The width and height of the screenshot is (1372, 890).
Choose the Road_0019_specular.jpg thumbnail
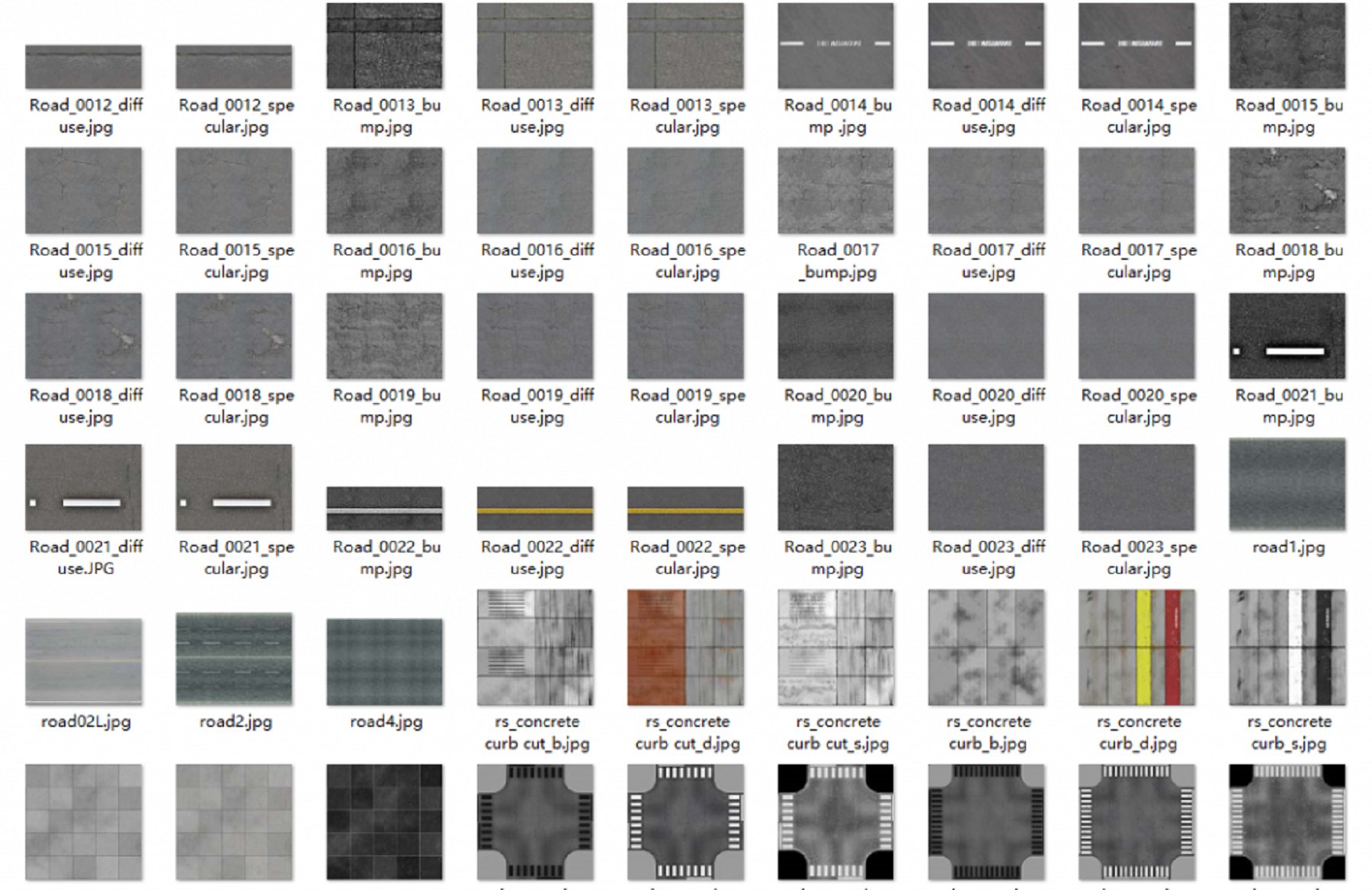(685, 336)
